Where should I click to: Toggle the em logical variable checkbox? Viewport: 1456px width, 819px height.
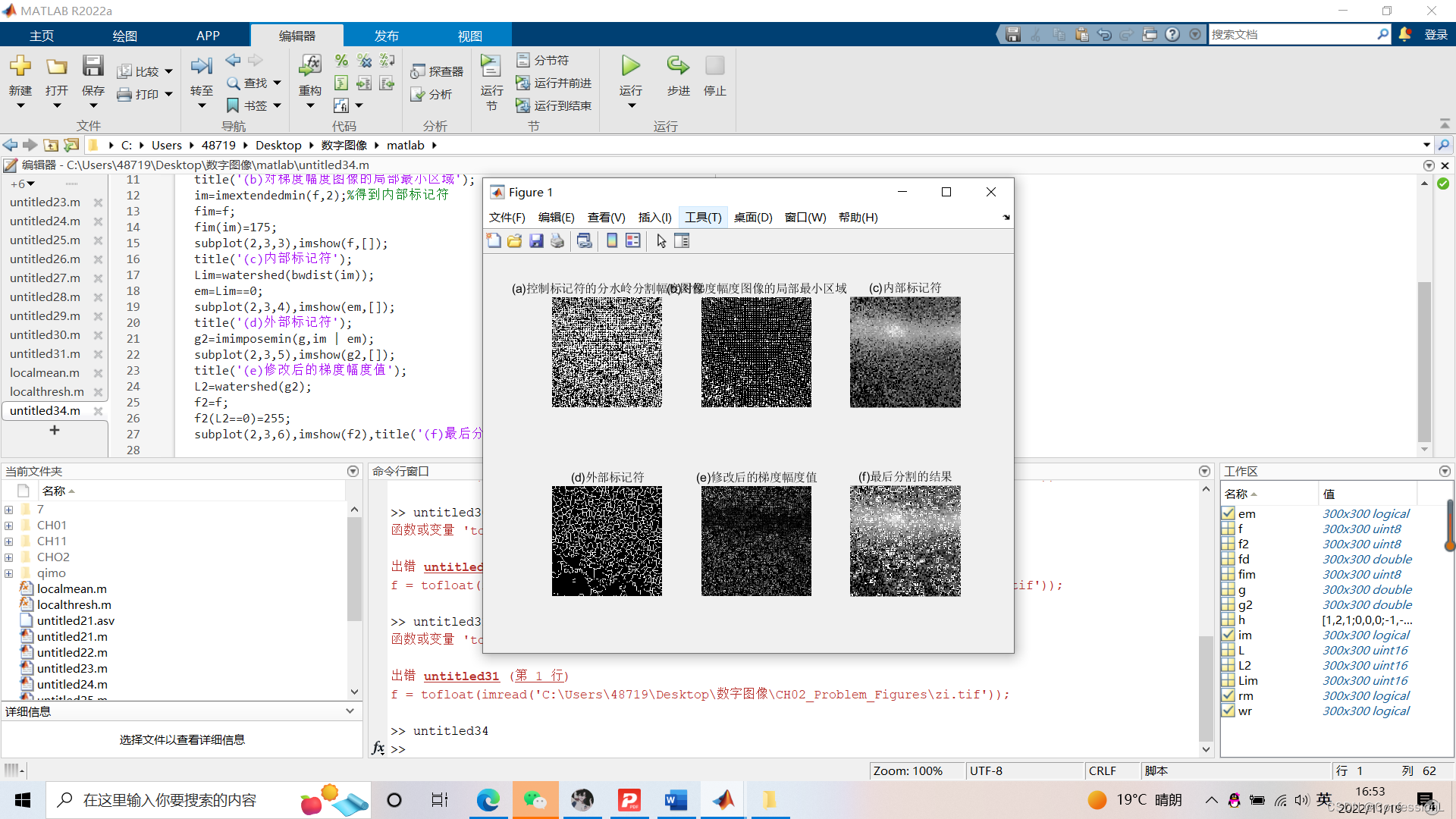point(1228,513)
